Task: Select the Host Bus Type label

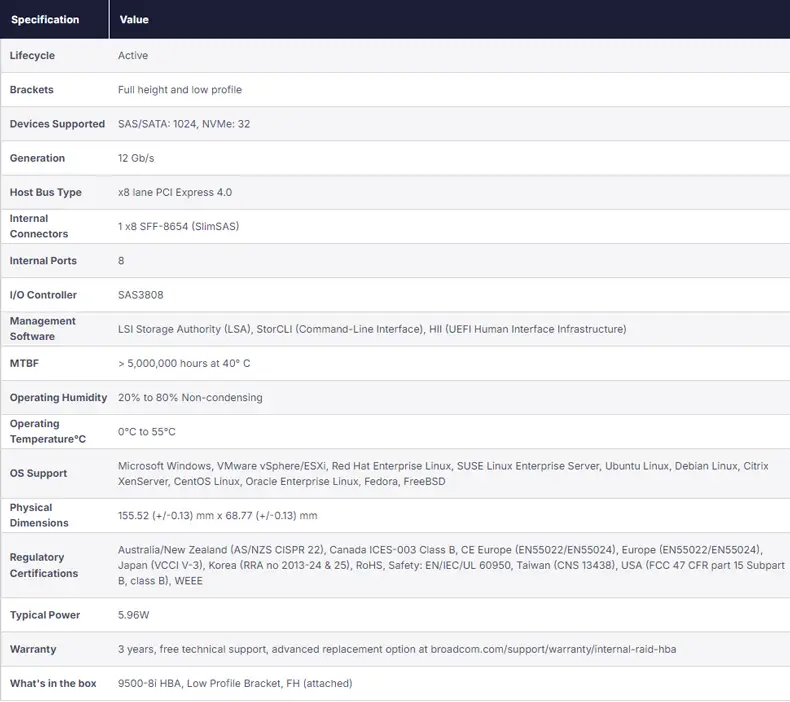Action: click(x=45, y=193)
